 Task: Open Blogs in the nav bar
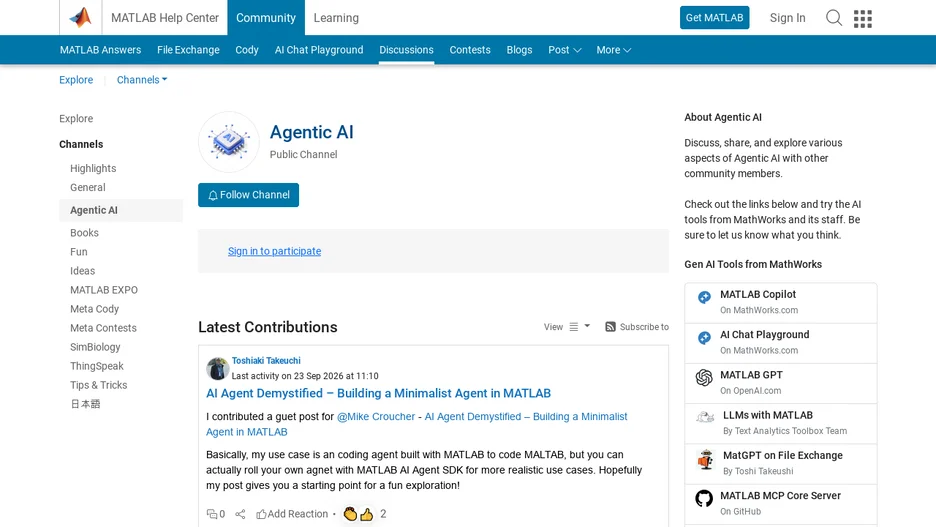click(x=519, y=50)
